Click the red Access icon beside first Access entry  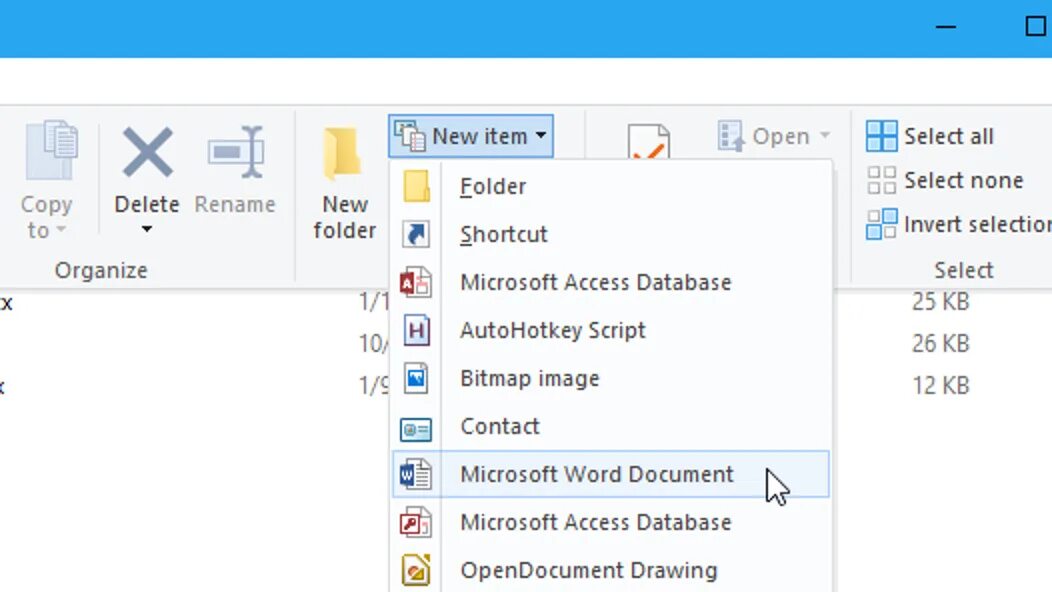point(415,283)
